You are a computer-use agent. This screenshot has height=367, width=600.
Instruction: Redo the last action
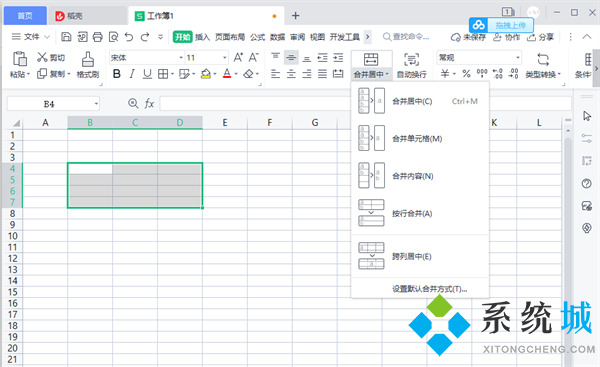(145, 37)
